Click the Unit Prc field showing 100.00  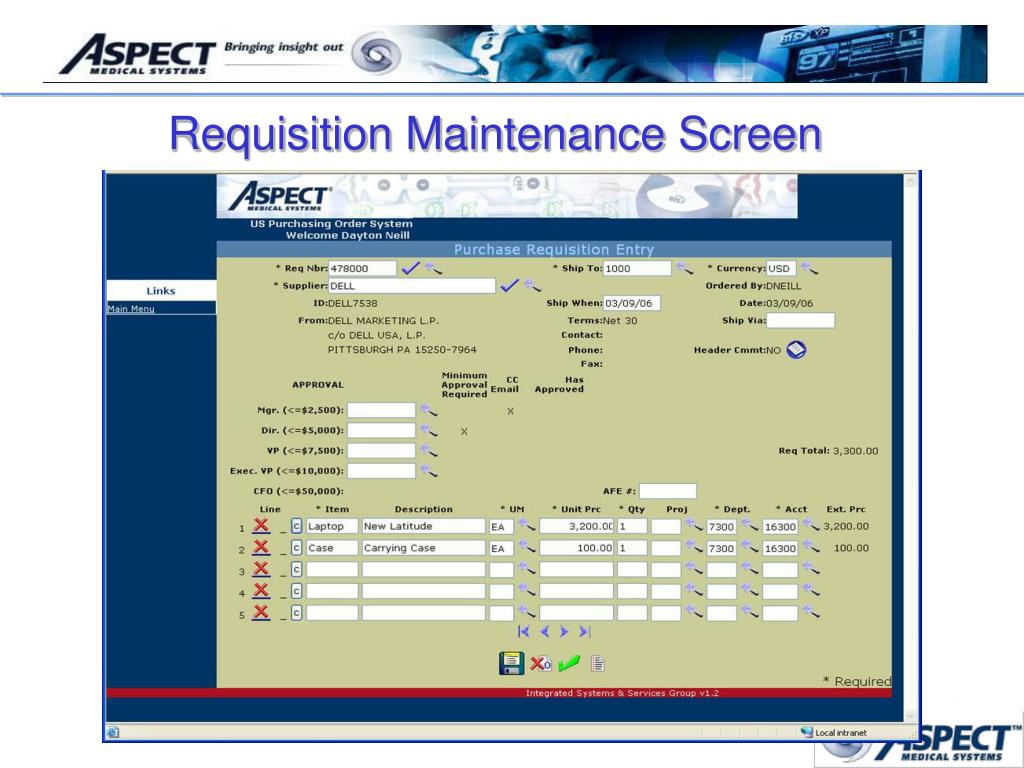pos(577,548)
